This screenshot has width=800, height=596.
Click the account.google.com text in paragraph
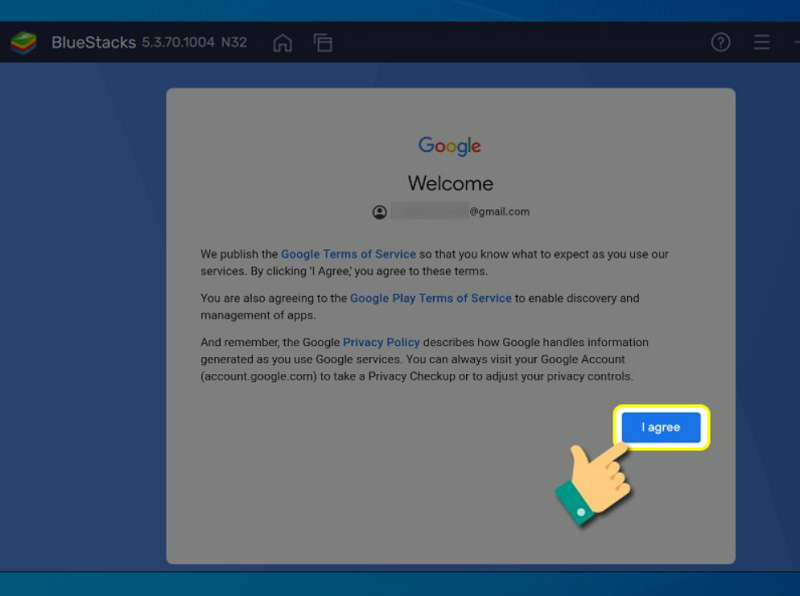pyautogui.click(x=257, y=376)
